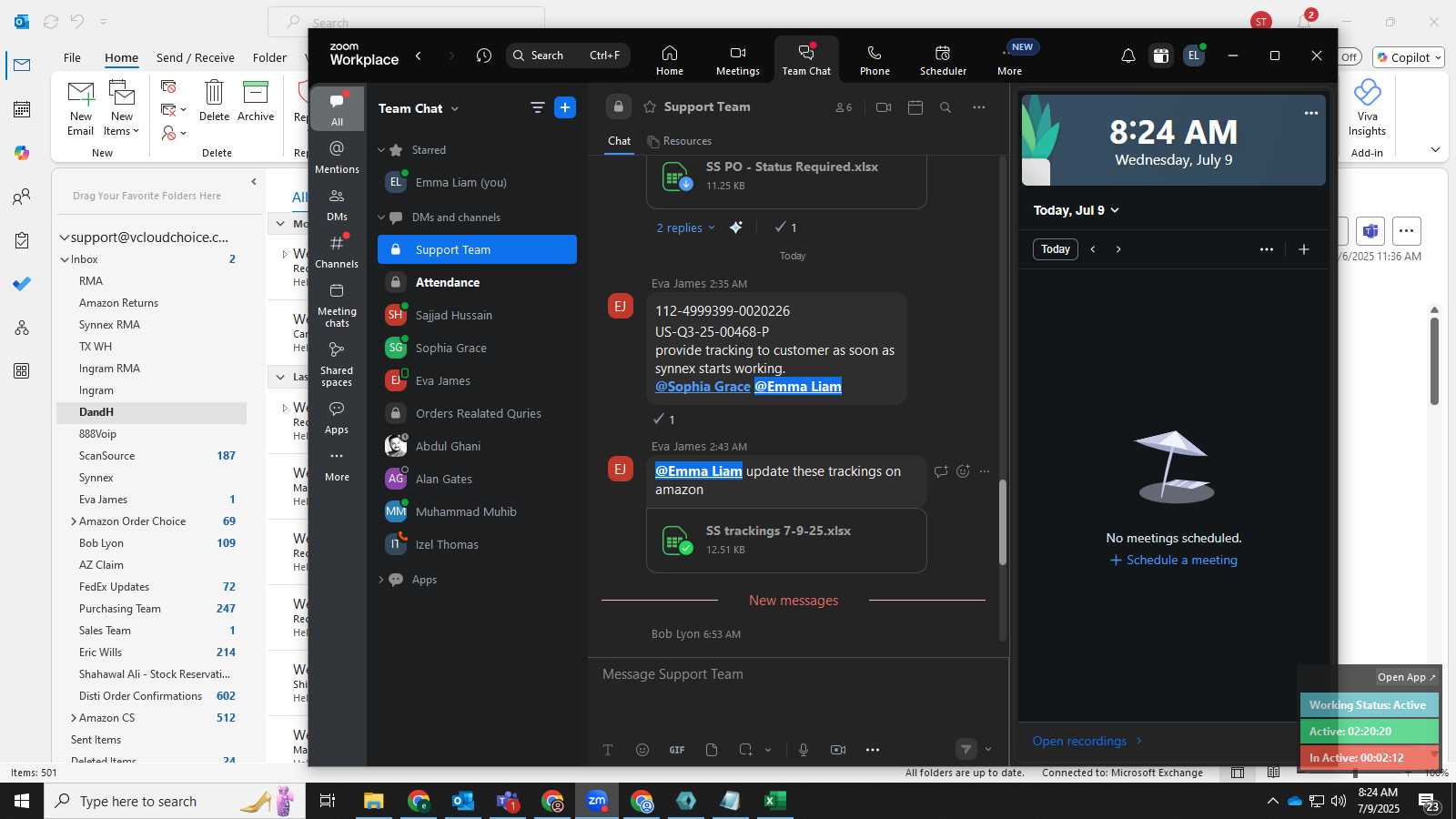Create new chat with plus button
Viewport: 1456px width, 819px height.
pos(565,107)
